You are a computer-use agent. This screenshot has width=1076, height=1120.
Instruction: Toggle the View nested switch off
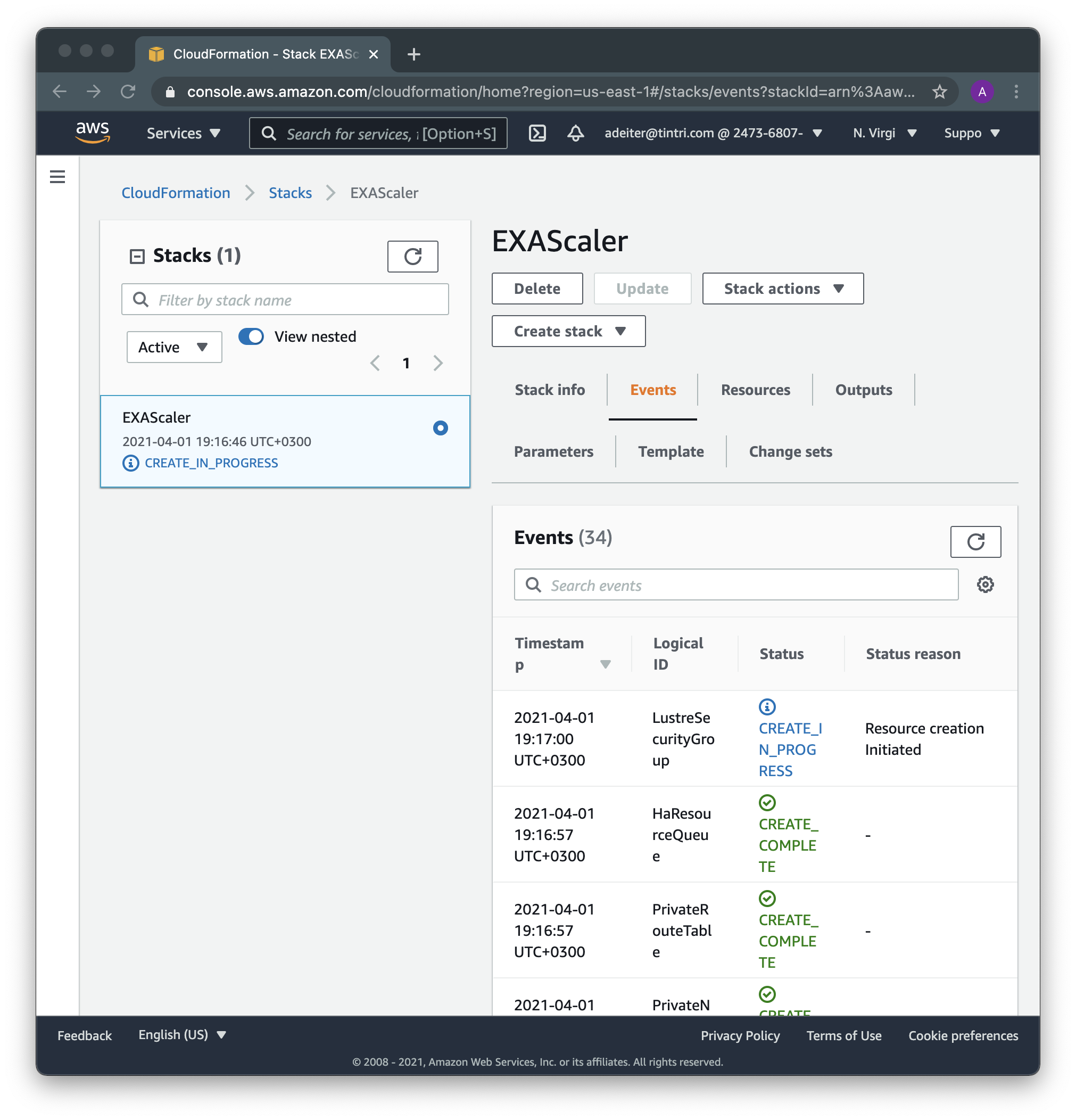click(251, 336)
